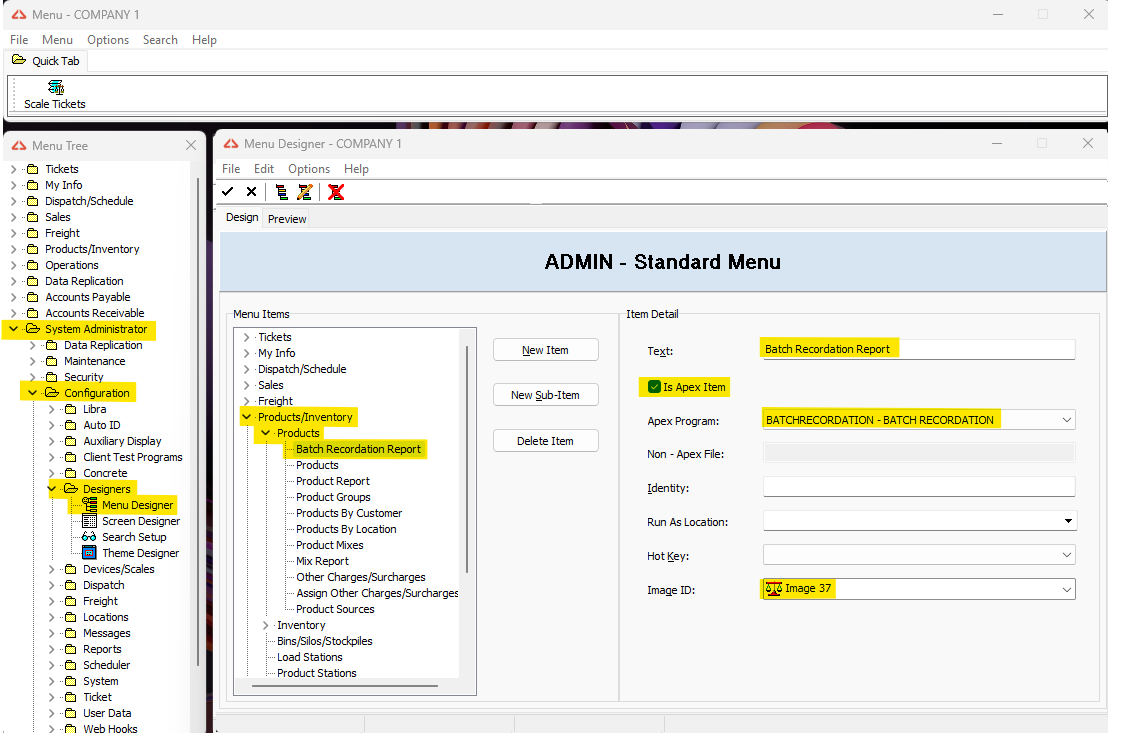
Task: Open the Search menu in main window
Action: coord(160,40)
